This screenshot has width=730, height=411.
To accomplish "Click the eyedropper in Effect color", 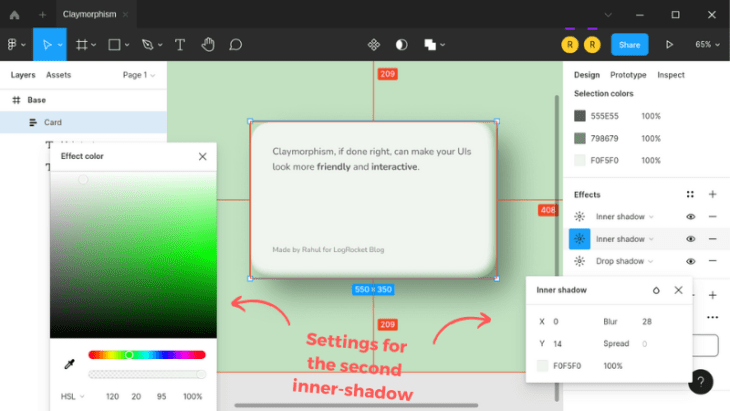I will (69, 364).
